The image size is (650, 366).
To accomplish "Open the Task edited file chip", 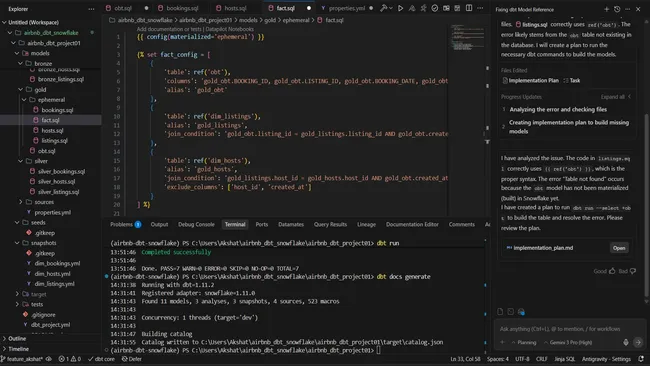I will click(572, 80).
